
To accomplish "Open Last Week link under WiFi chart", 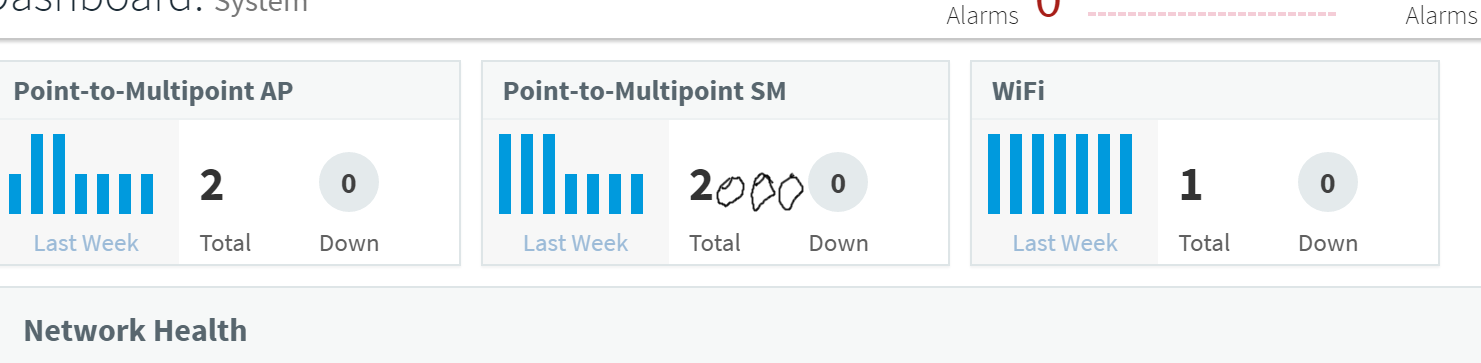I will point(1065,243).
